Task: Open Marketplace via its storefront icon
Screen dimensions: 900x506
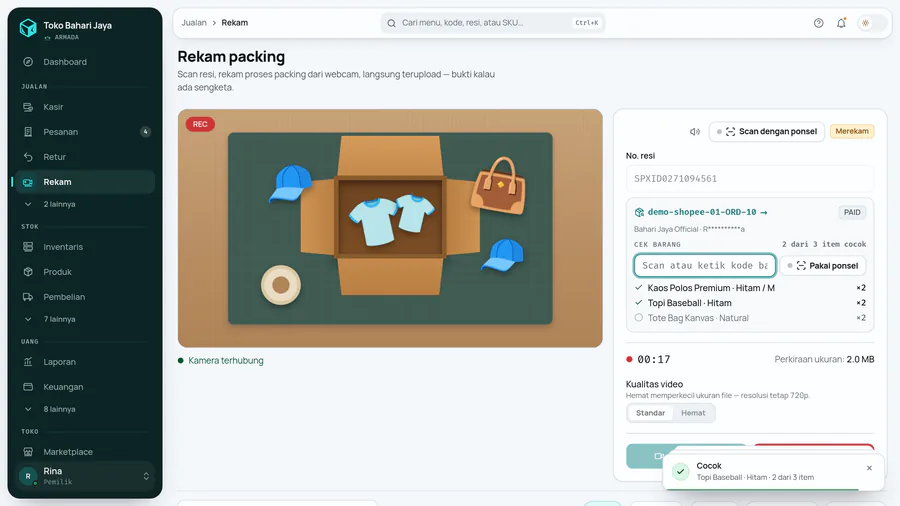Action: click(28, 451)
